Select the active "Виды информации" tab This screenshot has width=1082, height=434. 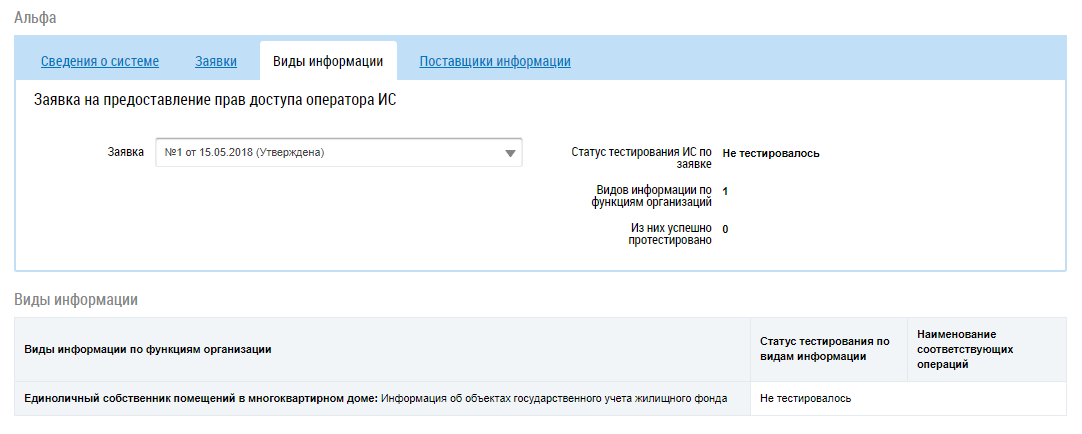coord(328,62)
